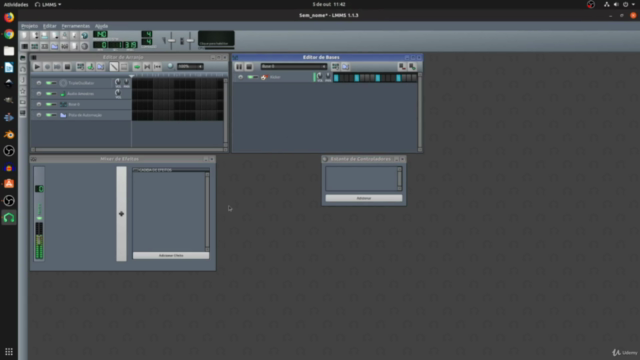Open the Pista de Automação track options gear
Image resolution: width=640 pixels, height=360 pixels.
coord(39,115)
